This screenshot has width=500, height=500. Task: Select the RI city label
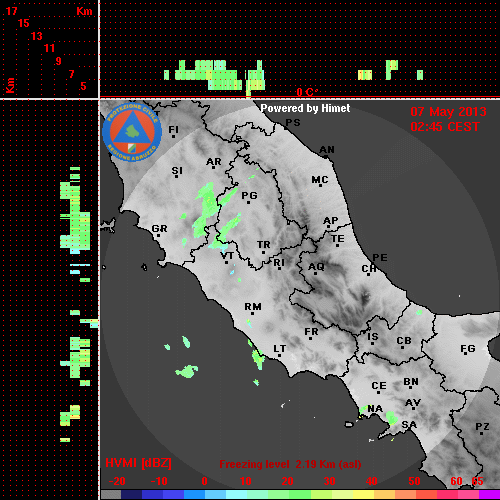point(279,263)
